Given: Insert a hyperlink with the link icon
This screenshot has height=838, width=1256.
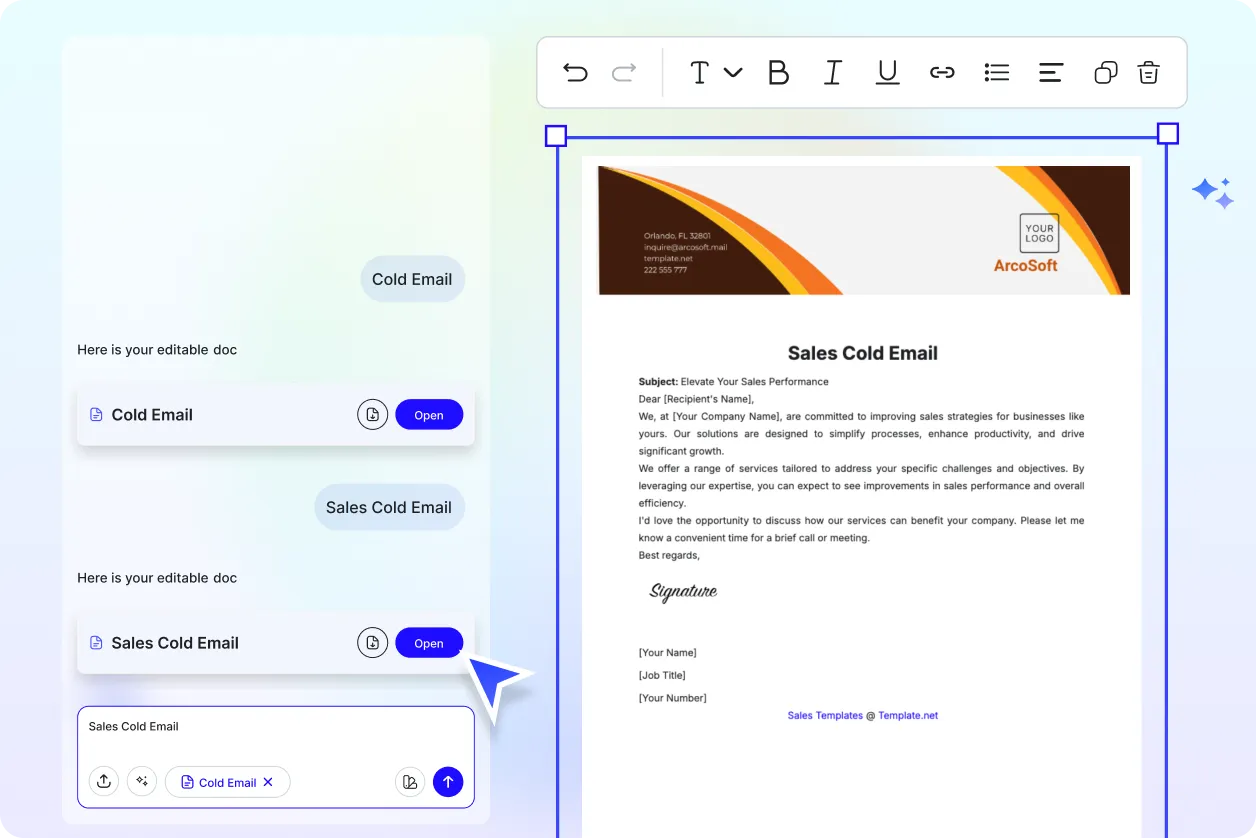Looking at the screenshot, I should tap(942, 72).
